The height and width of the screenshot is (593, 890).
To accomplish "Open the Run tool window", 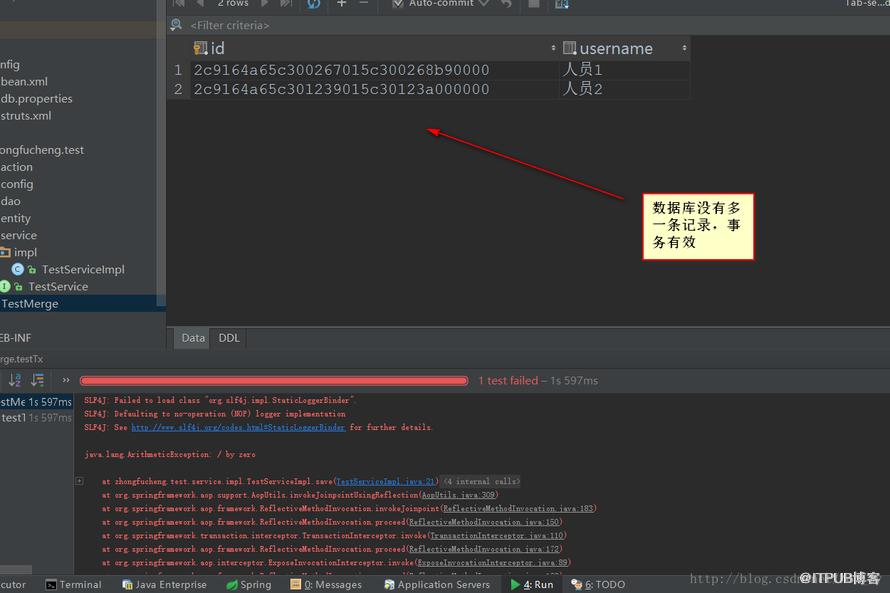I will click(x=532, y=584).
